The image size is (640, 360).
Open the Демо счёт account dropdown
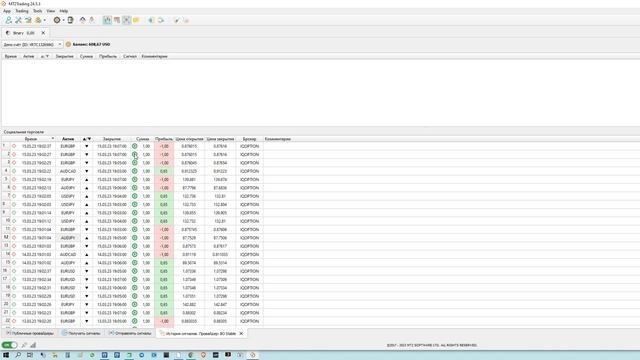click(x=32, y=44)
